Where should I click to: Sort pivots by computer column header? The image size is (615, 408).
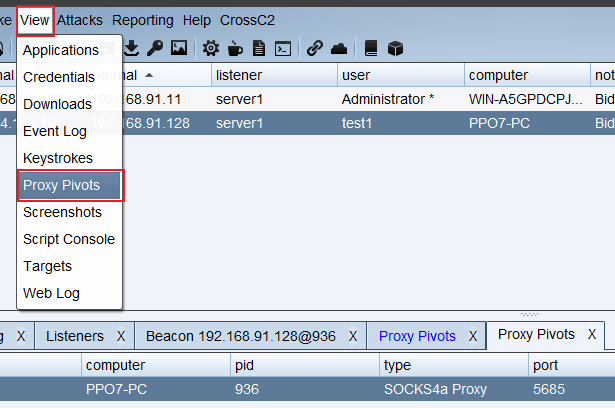coord(156,365)
